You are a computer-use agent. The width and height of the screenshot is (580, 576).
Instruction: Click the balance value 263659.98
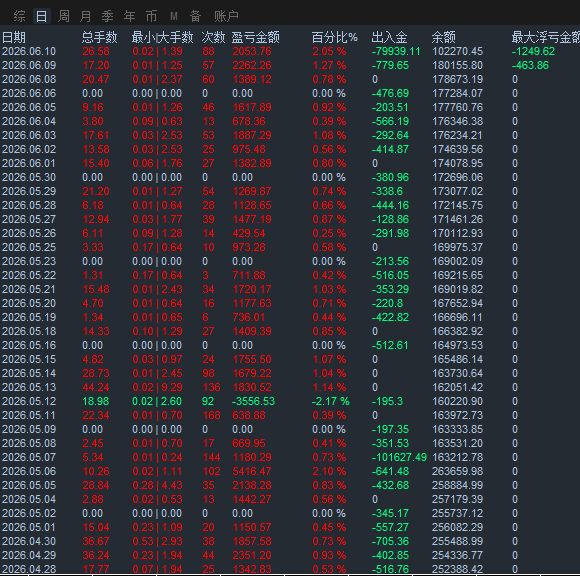(458, 471)
